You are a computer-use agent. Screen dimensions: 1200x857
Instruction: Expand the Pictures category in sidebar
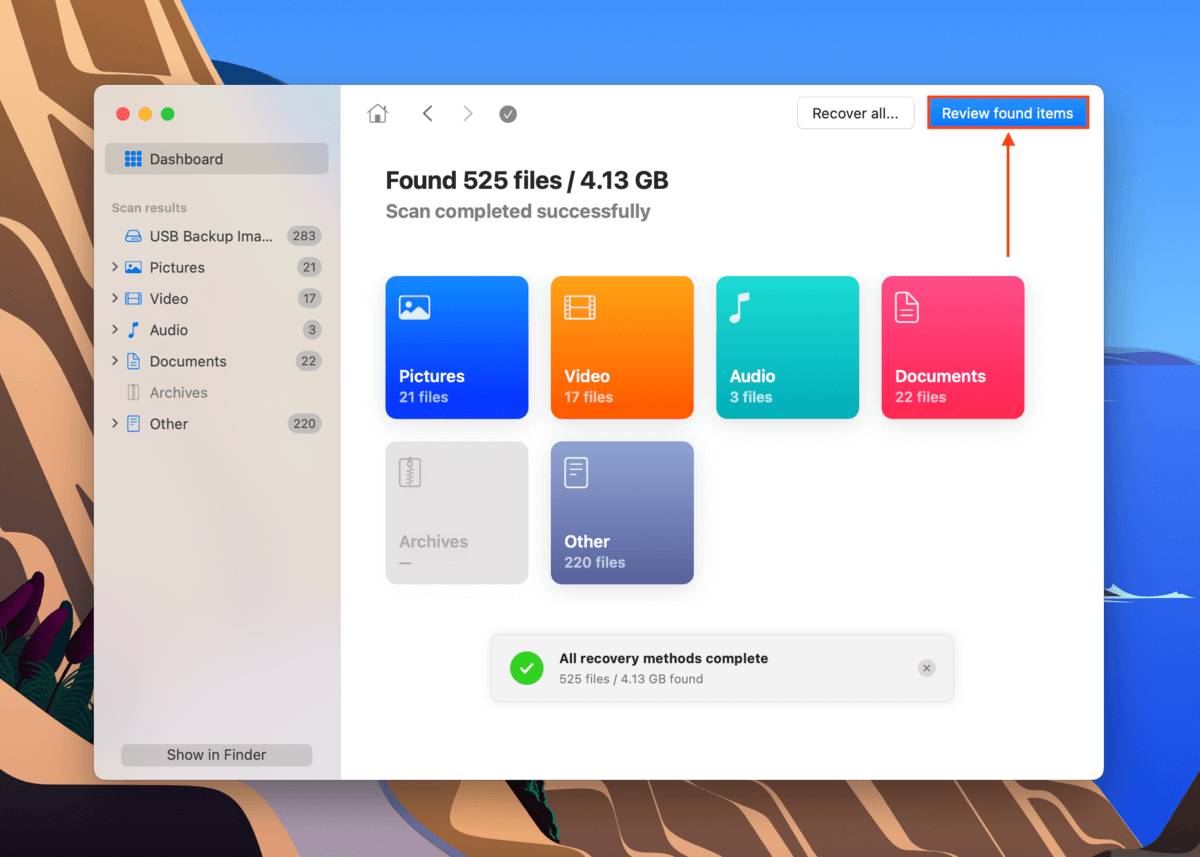point(114,267)
